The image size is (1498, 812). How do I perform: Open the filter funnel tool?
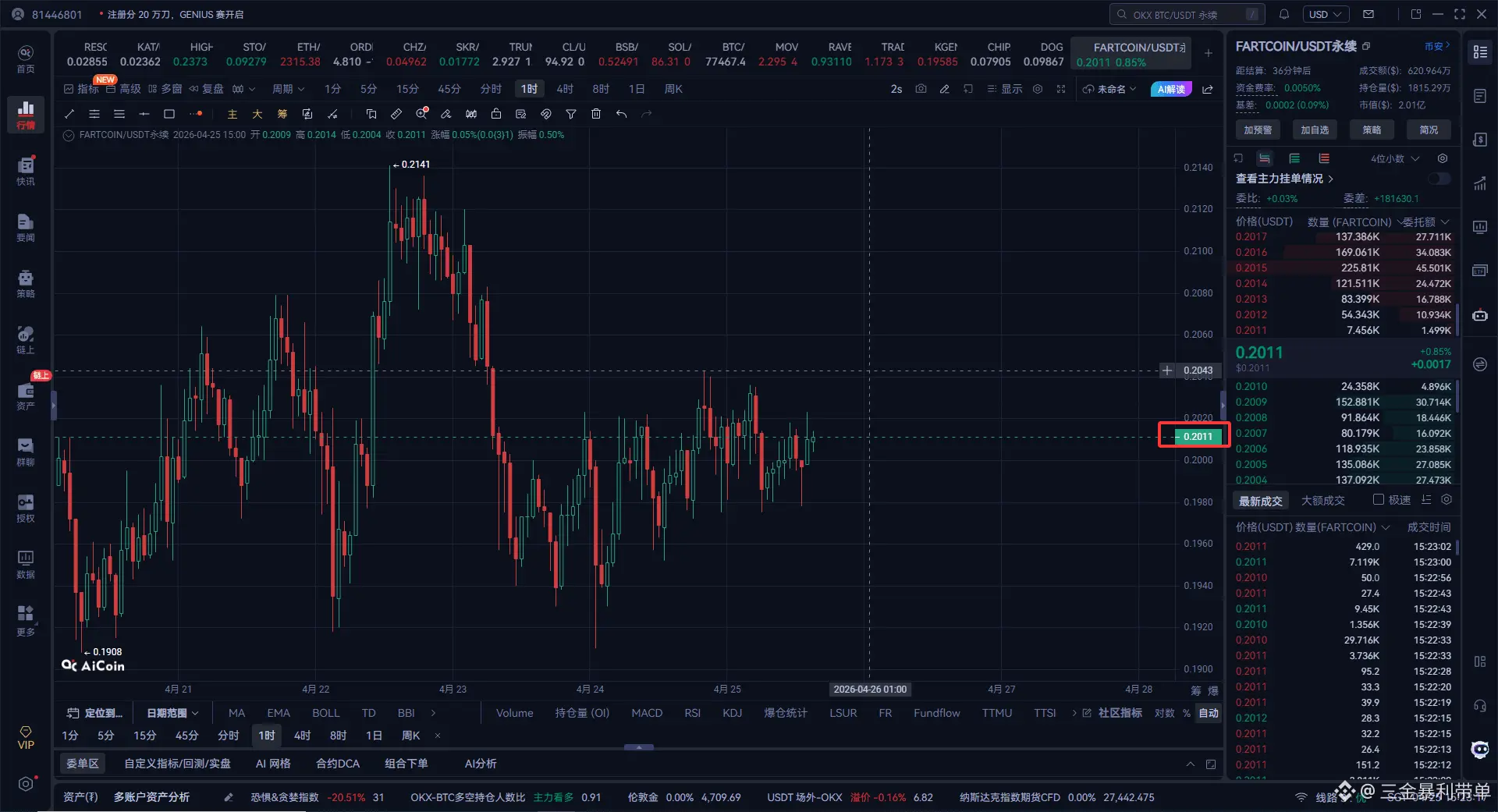[x=571, y=114]
